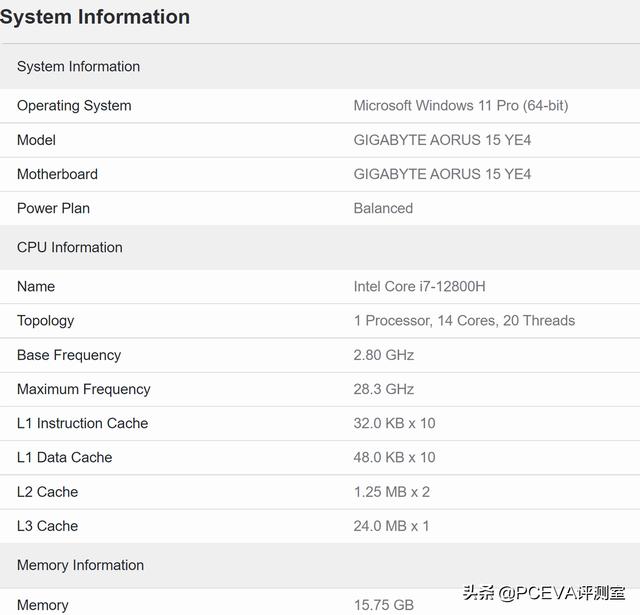Image resolution: width=640 pixels, height=615 pixels.
Task: Click the 'Operating System' label
Action: pos(74,106)
